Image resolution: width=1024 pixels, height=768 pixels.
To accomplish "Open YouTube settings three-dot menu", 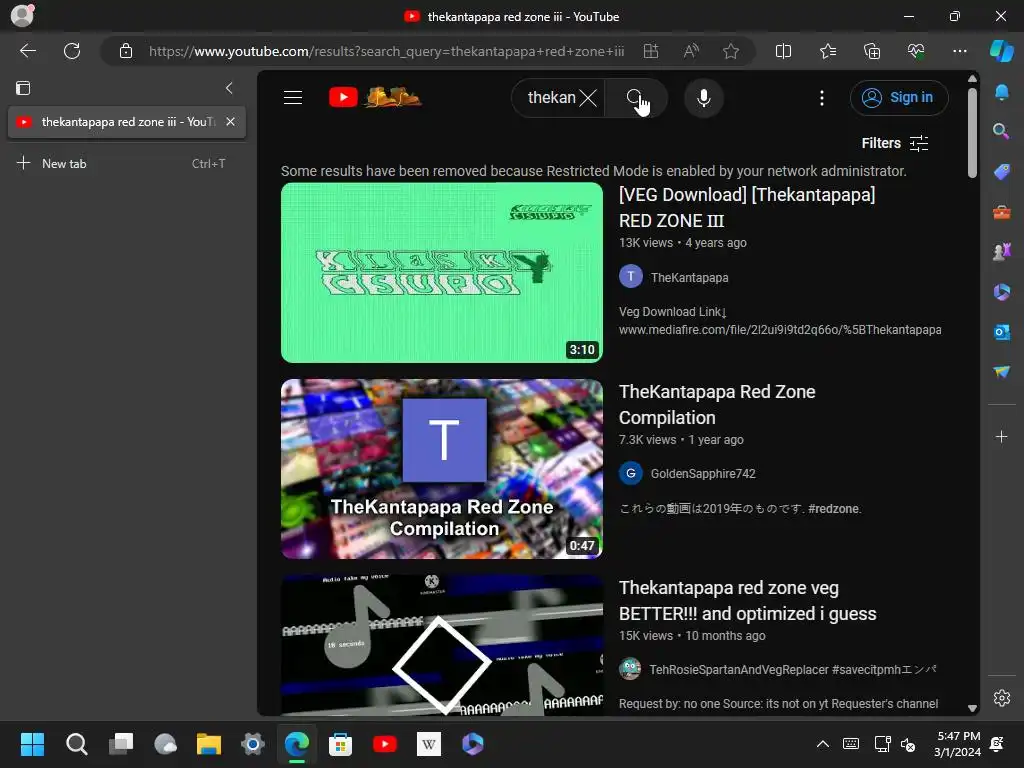I will [x=822, y=98].
